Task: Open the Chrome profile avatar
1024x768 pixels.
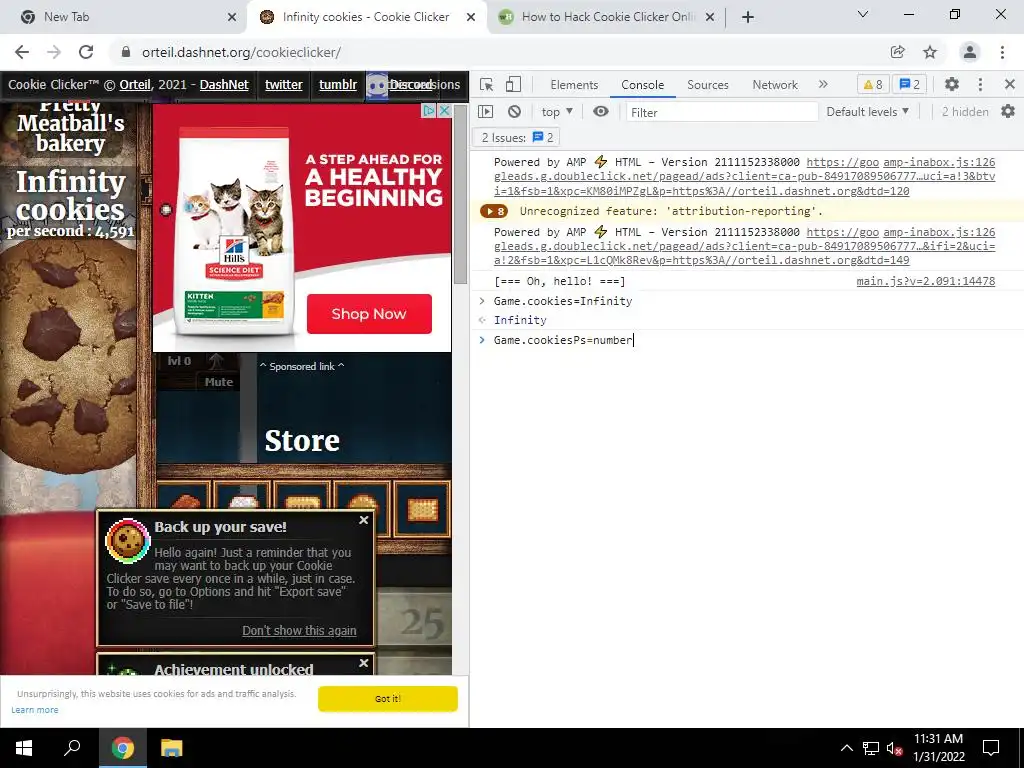Action: (x=970, y=52)
